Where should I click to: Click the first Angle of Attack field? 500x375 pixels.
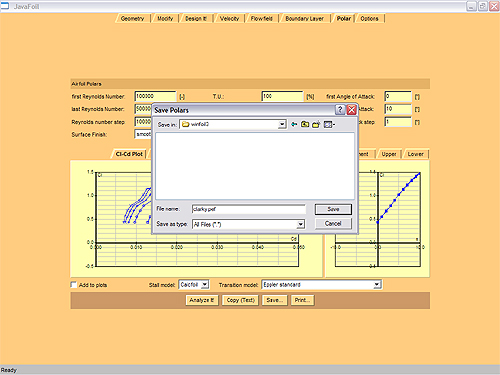(398, 96)
